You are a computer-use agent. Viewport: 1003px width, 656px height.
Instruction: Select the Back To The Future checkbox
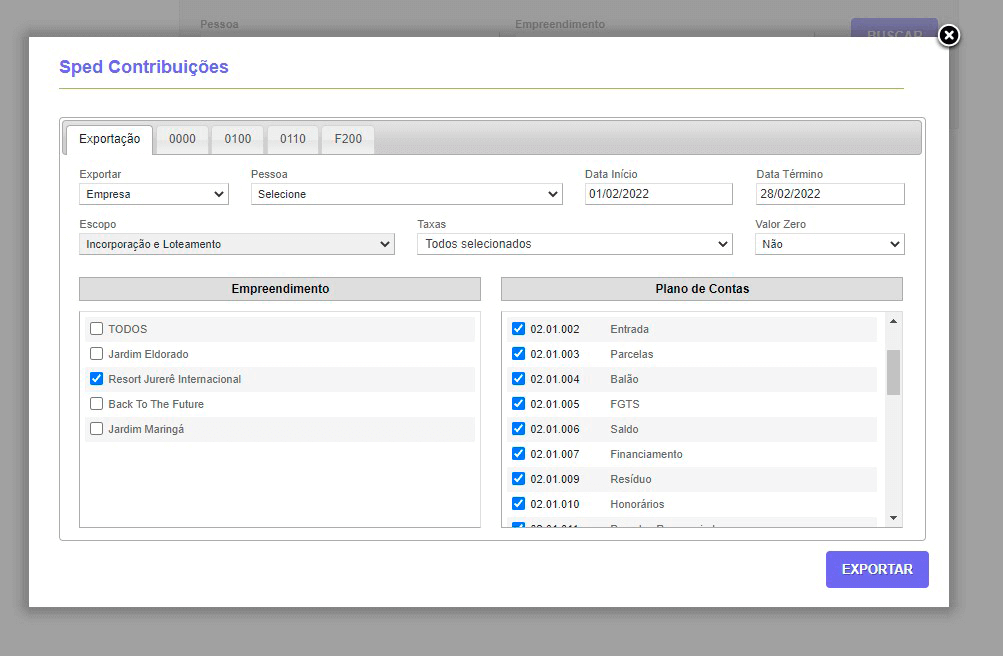pos(96,404)
